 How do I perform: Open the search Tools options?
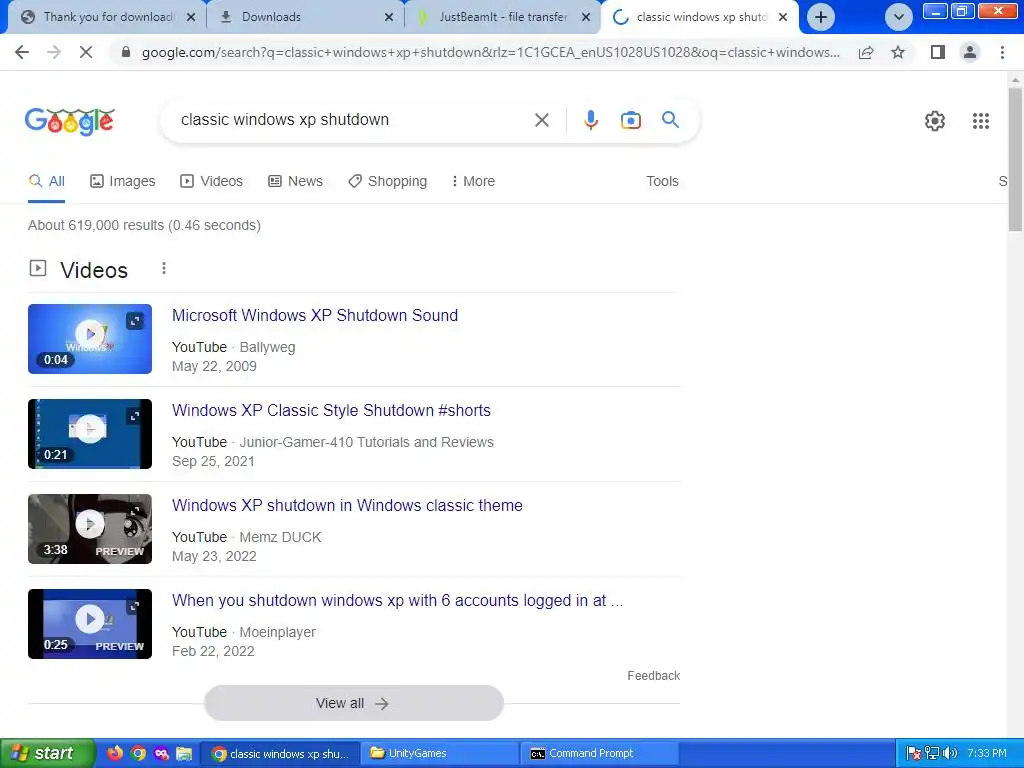[x=662, y=181]
